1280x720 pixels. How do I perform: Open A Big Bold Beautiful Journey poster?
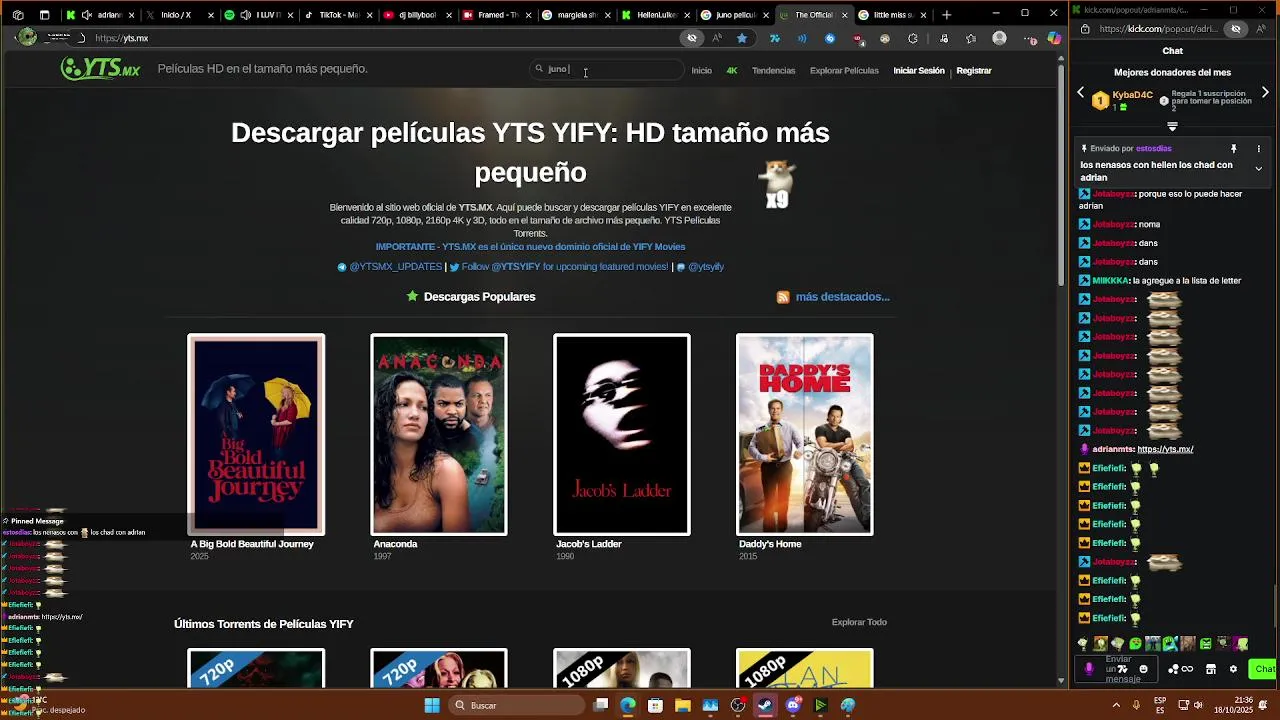tap(256, 434)
